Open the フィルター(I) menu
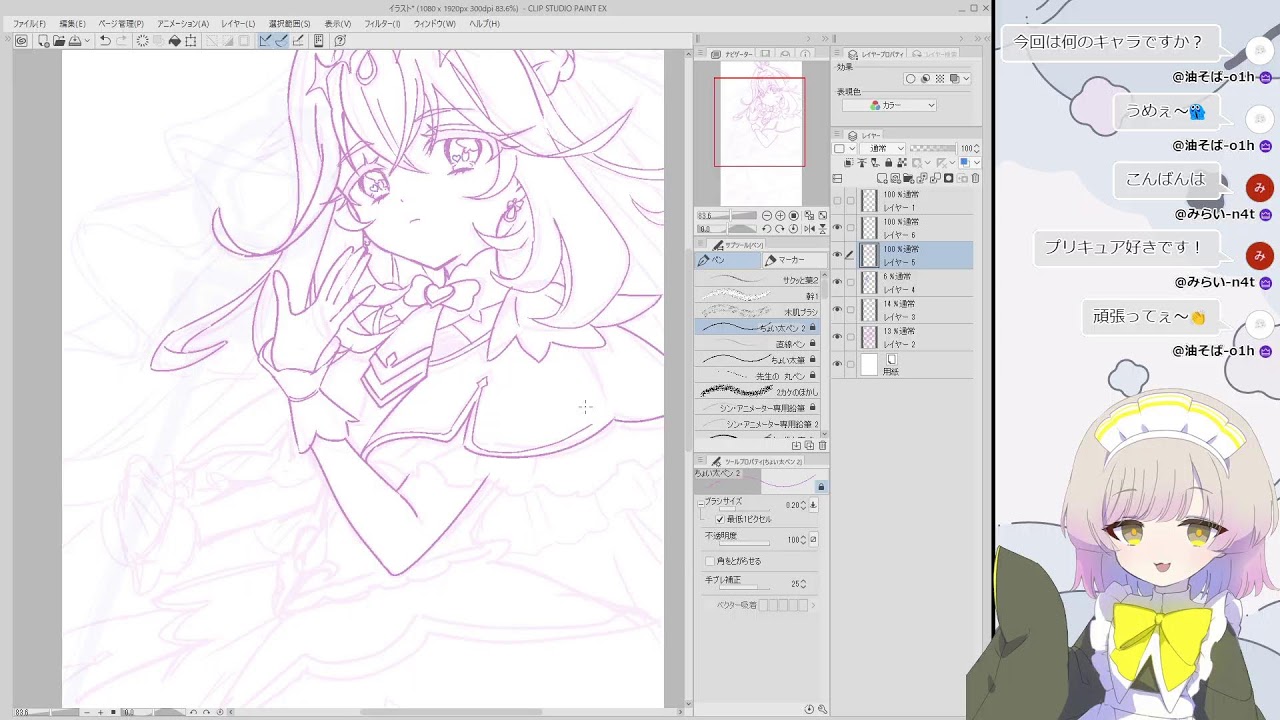The image size is (1280, 720). tap(382, 23)
